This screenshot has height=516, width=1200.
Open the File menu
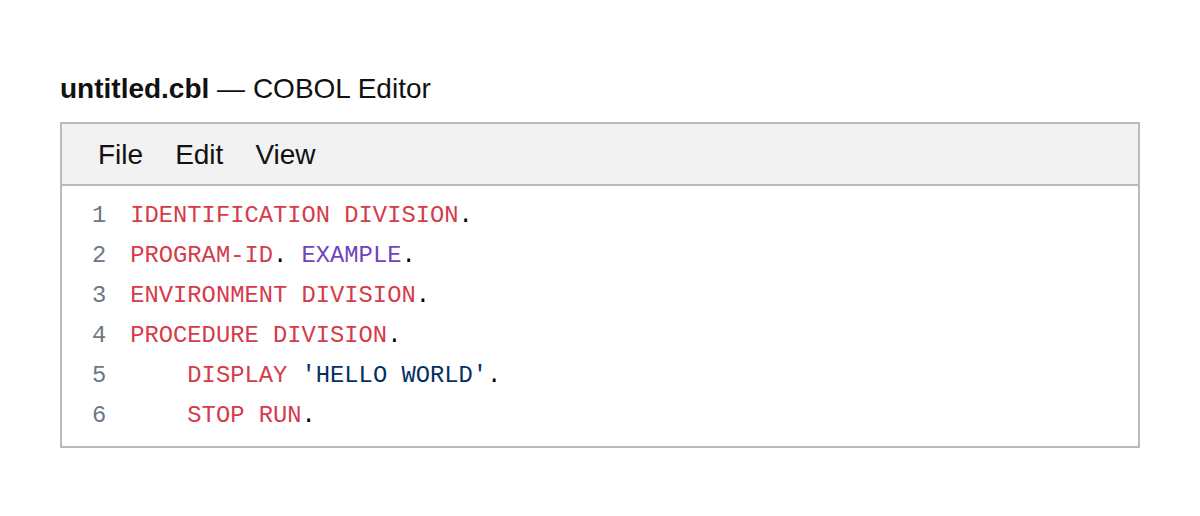pyautogui.click(x=120, y=155)
